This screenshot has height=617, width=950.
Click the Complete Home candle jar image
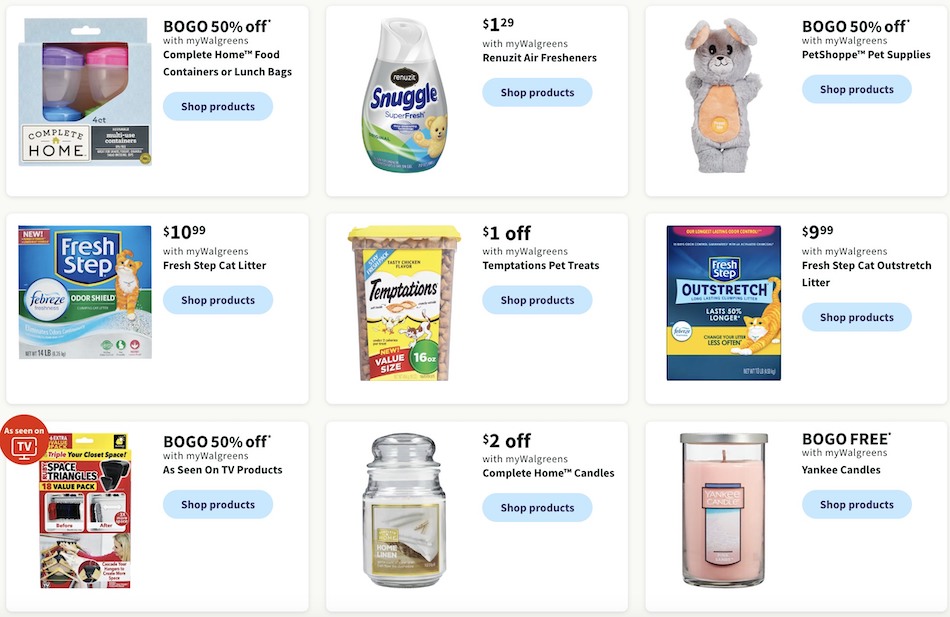coord(404,510)
